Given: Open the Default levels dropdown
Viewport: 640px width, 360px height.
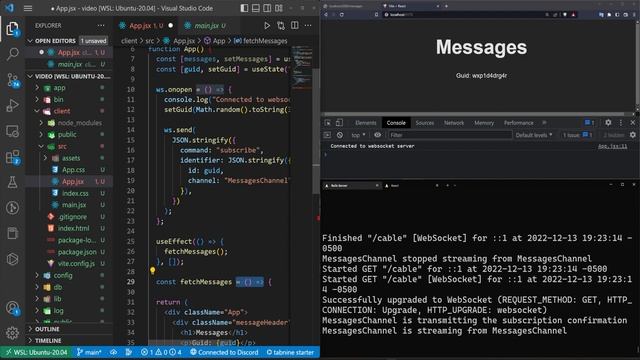Looking at the screenshot, I should click(x=533, y=135).
